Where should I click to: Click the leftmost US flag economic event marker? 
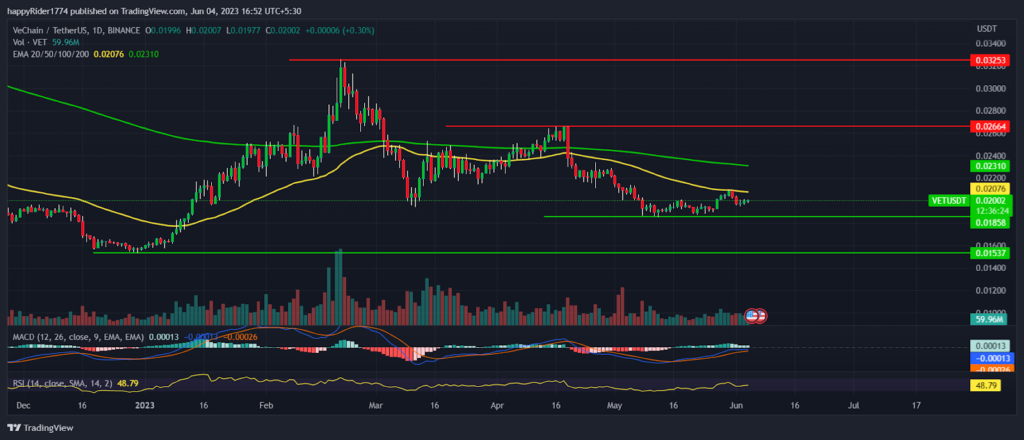(752, 315)
